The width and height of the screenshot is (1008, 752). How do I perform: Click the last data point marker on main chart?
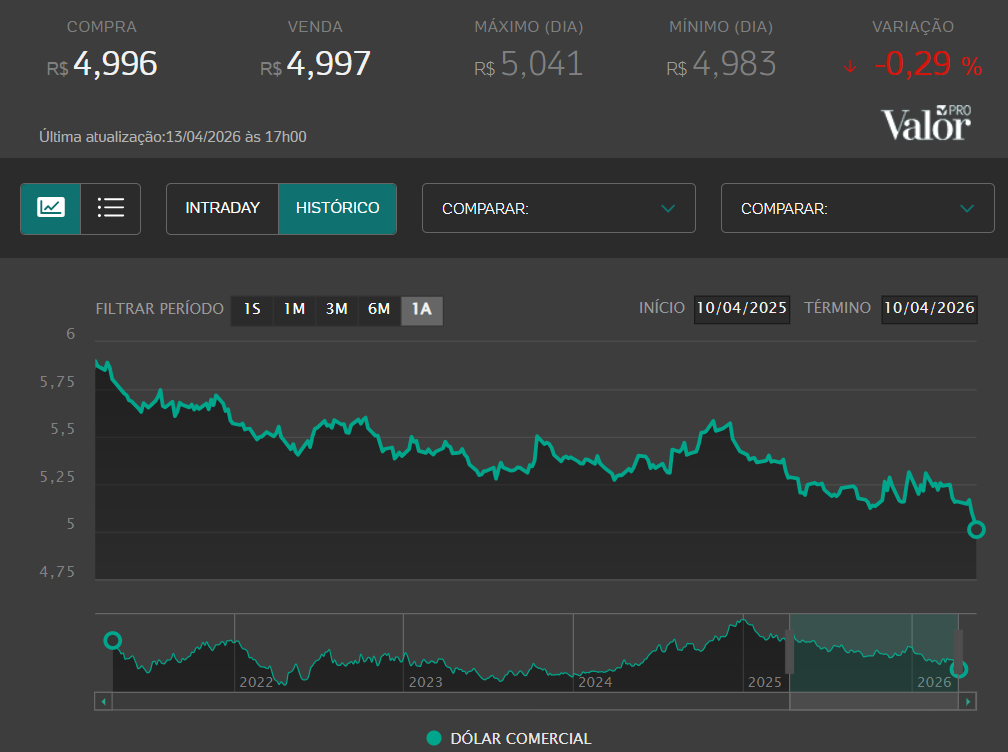coord(976,530)
